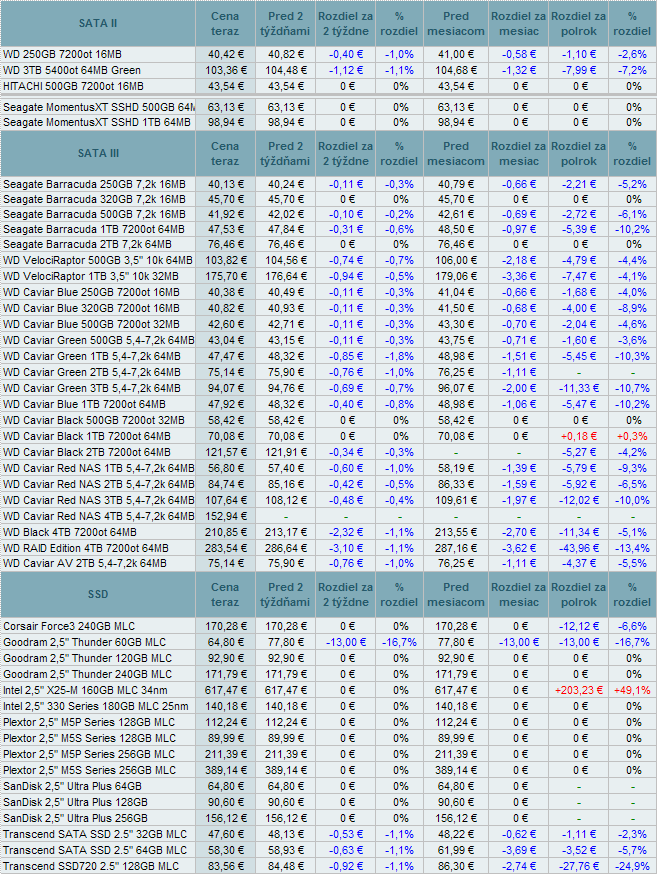657x874 pixels.
Task: Click half-year difference -43,96 €
Action: tap(579, 548)
